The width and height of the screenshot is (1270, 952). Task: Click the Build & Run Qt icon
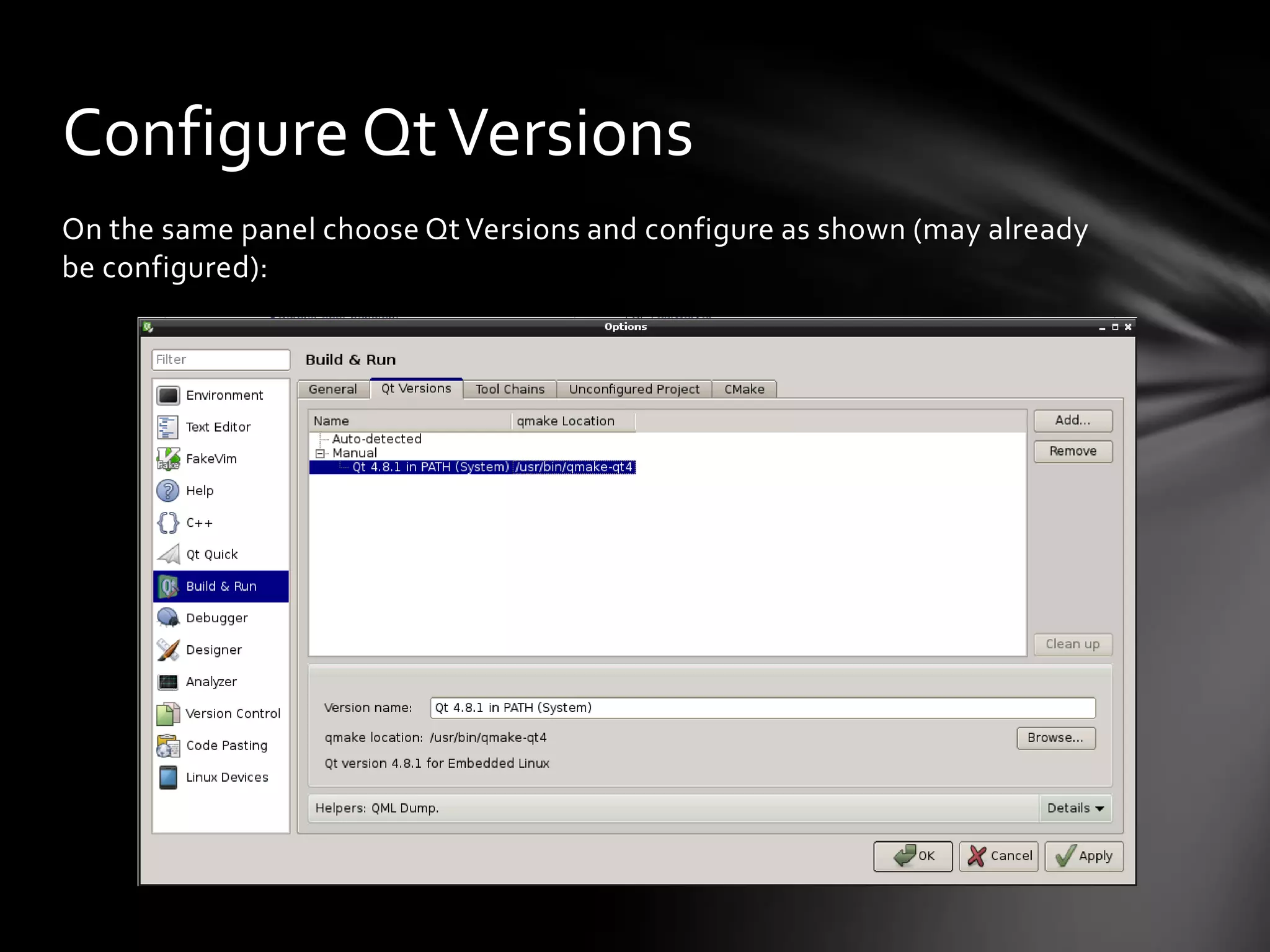coord(168,586)
